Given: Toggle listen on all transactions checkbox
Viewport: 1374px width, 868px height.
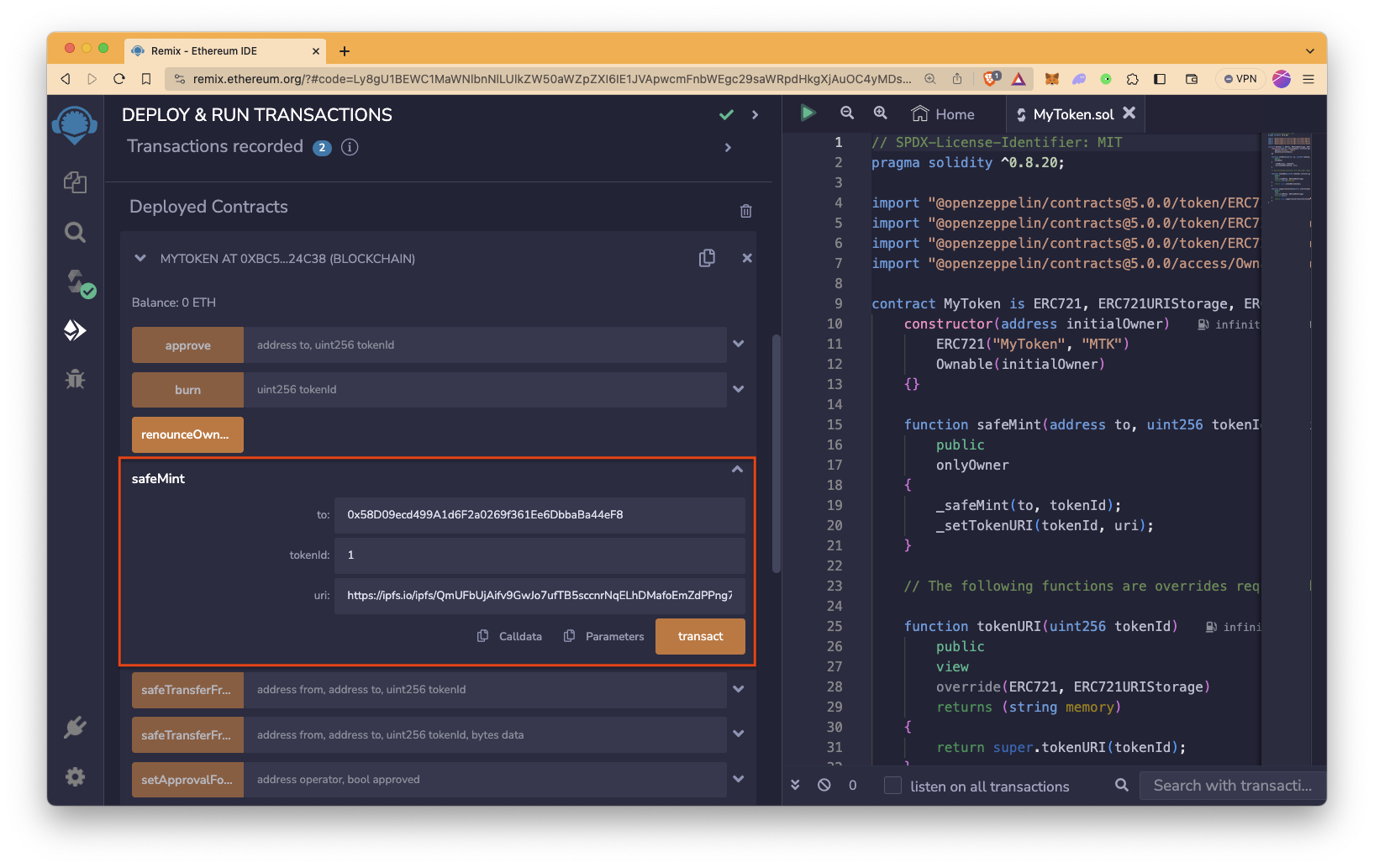Looking at the screenshot, I should [892, 786].
